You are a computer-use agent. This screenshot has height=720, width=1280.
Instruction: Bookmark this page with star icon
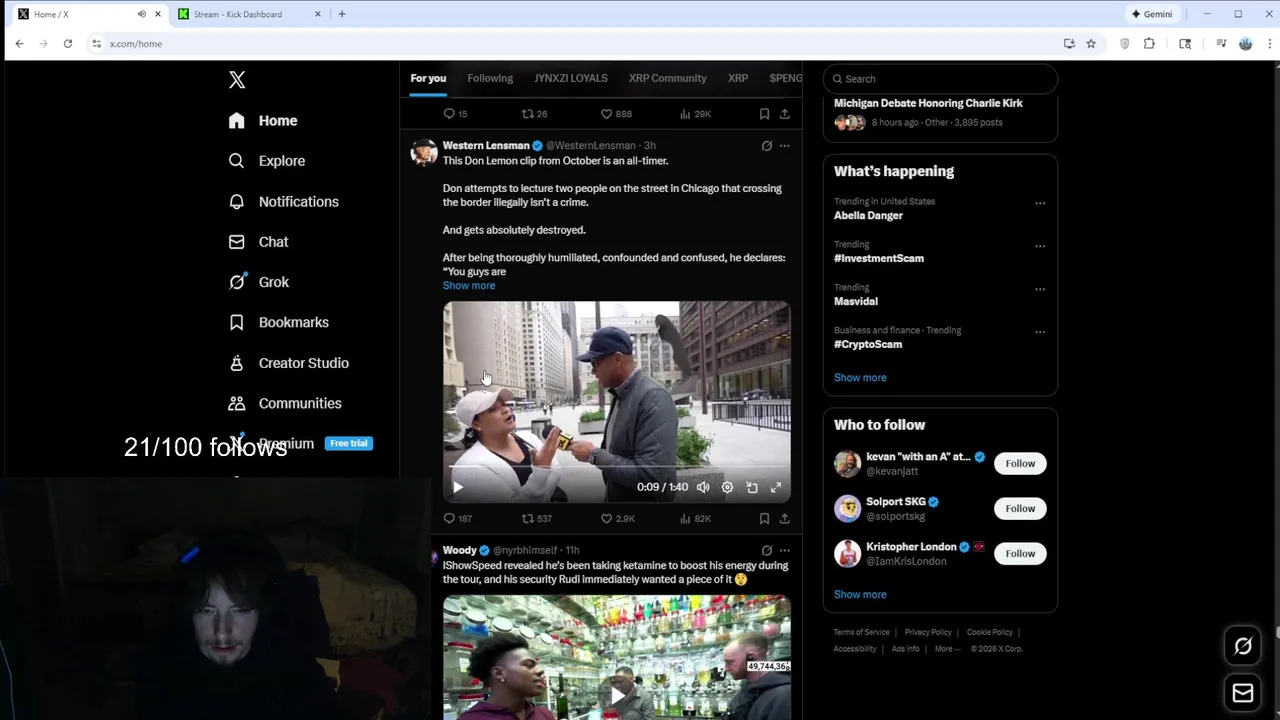click(x=1091, y=44)
